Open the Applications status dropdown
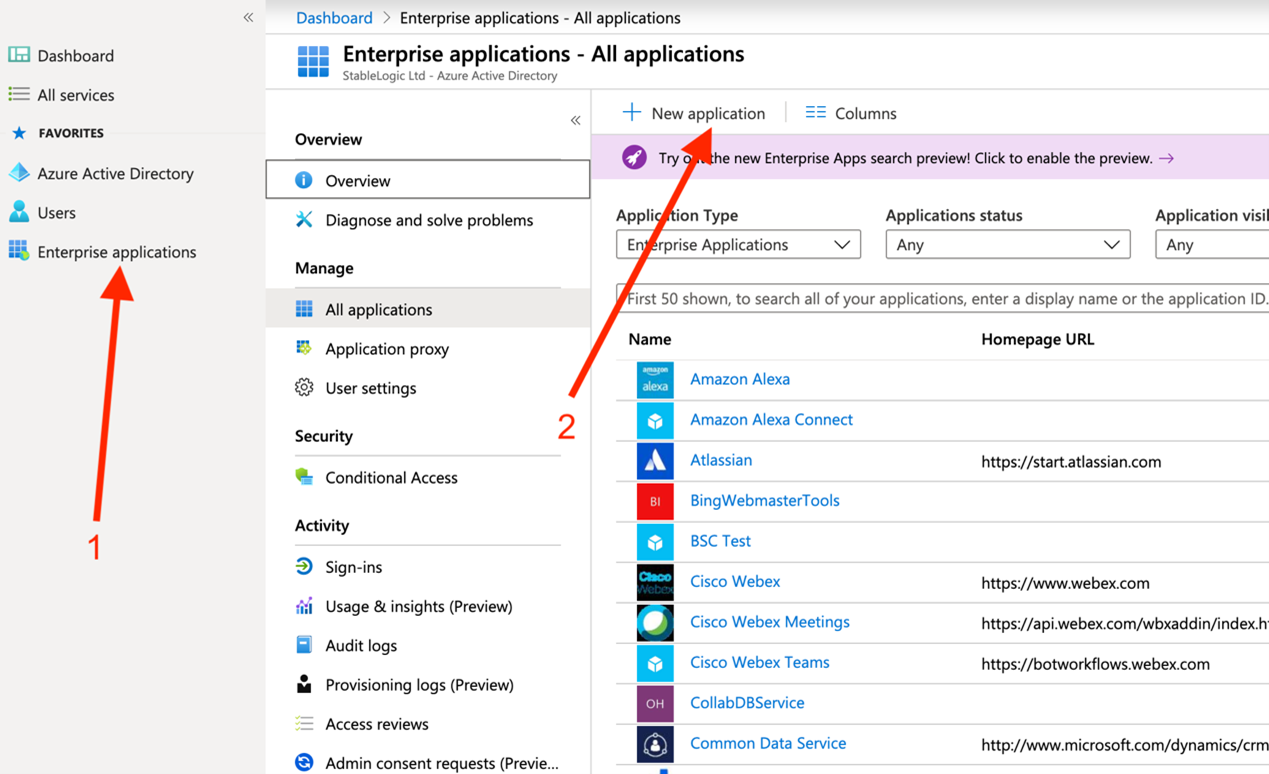This screenshot has width=1269, height=774. [1008, 244]
